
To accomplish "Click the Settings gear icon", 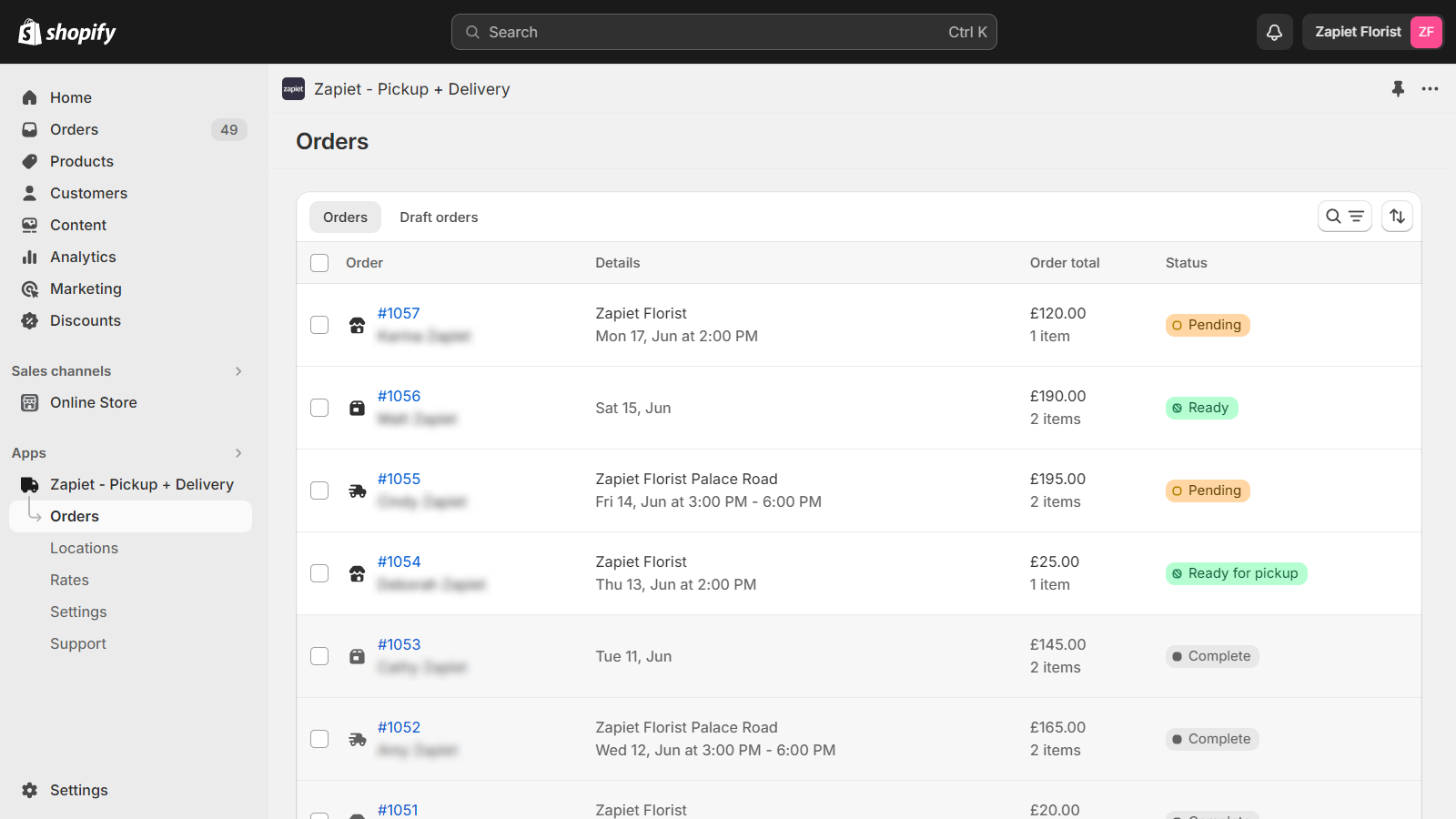I will 30,790.
